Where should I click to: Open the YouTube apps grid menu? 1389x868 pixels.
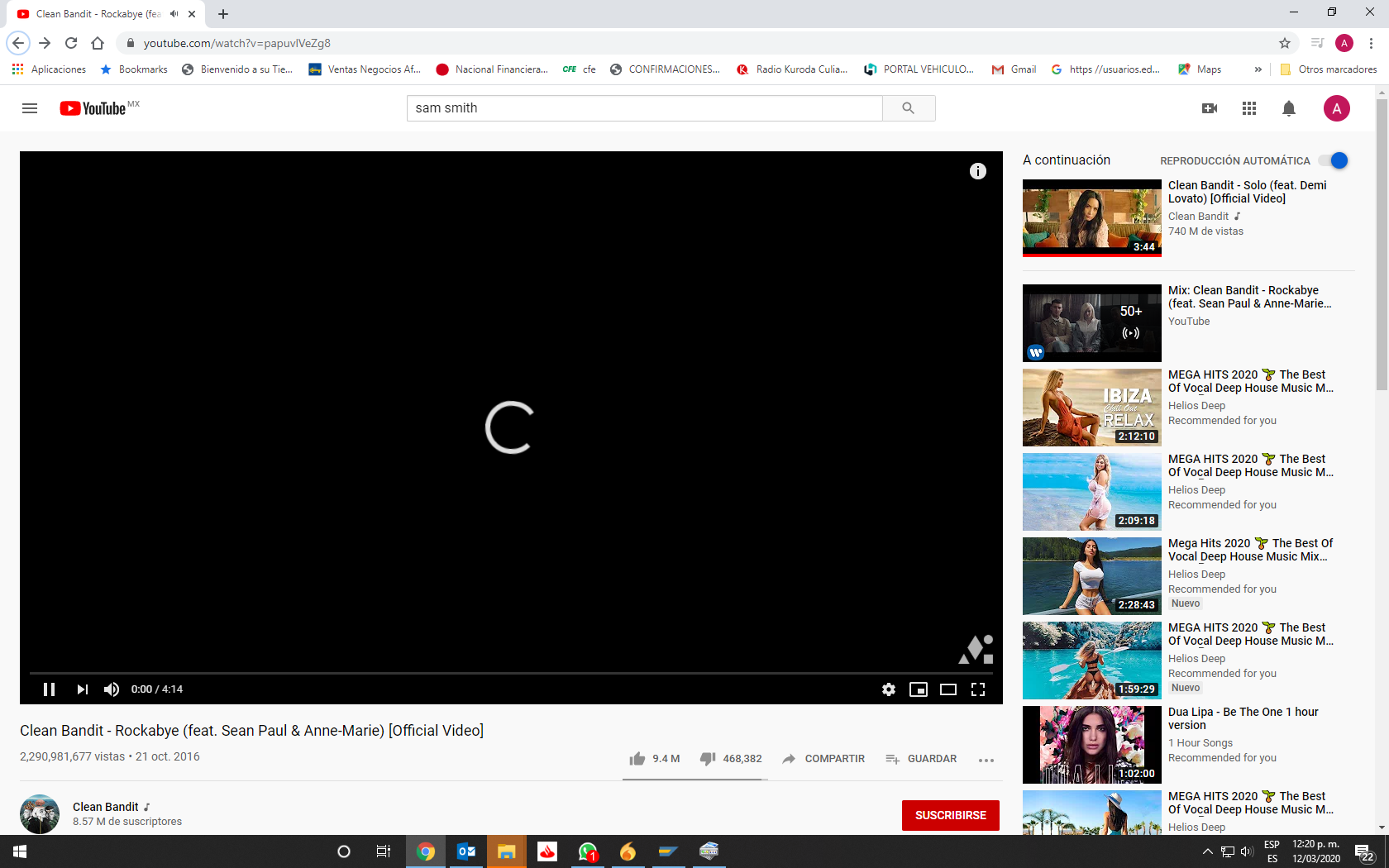pyautogui.click(x=1249, y=108)
